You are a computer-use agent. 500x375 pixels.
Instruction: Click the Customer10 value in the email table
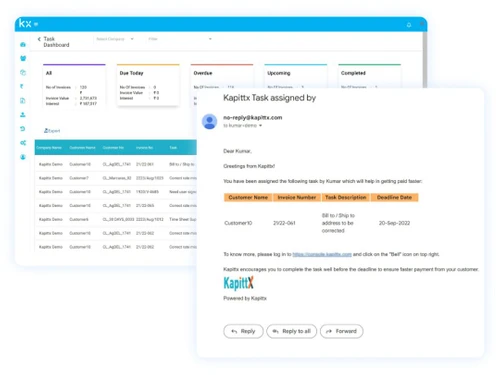pos(238,223)
